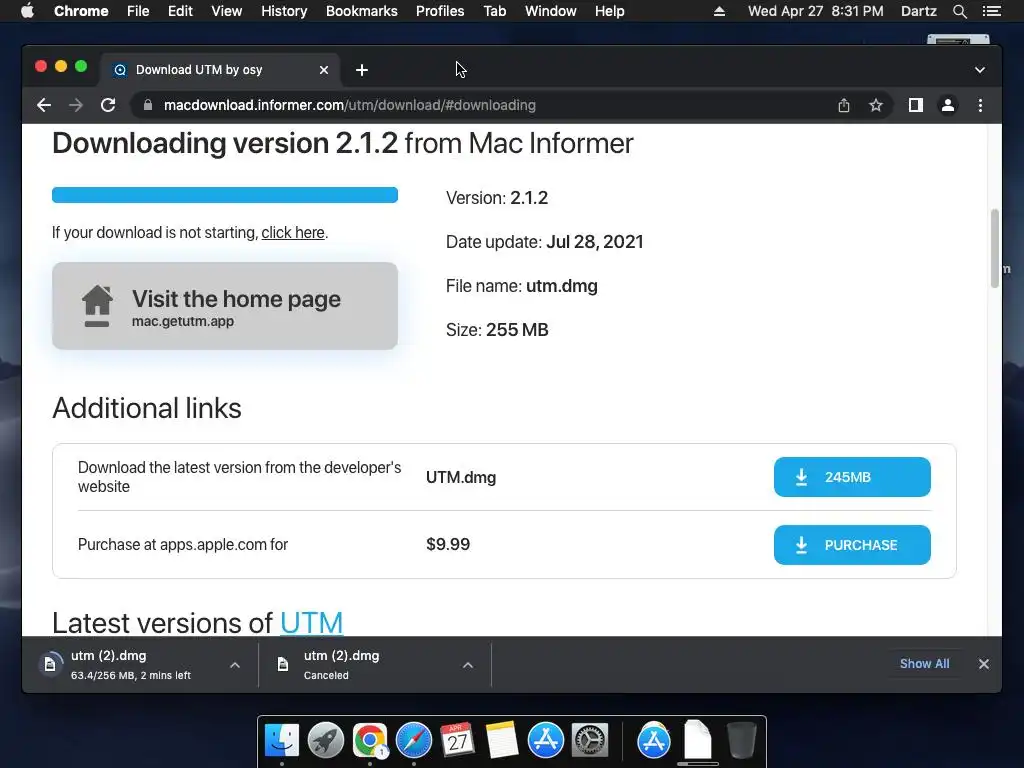
Task: Select the Download UTM by osy tab
Action: tap(221, 70)
